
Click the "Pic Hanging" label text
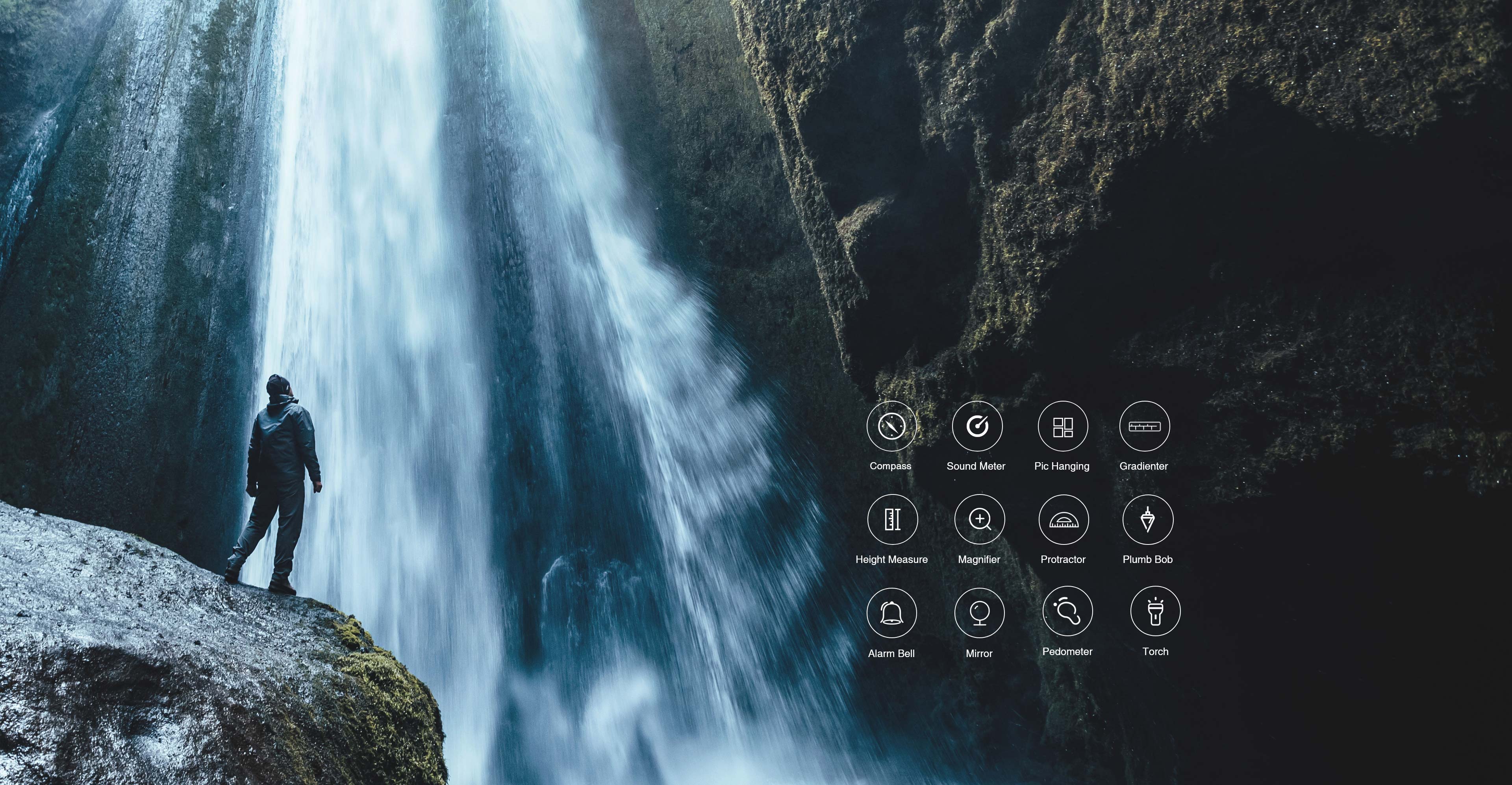pyautogui.click(x=1062, y=467)
